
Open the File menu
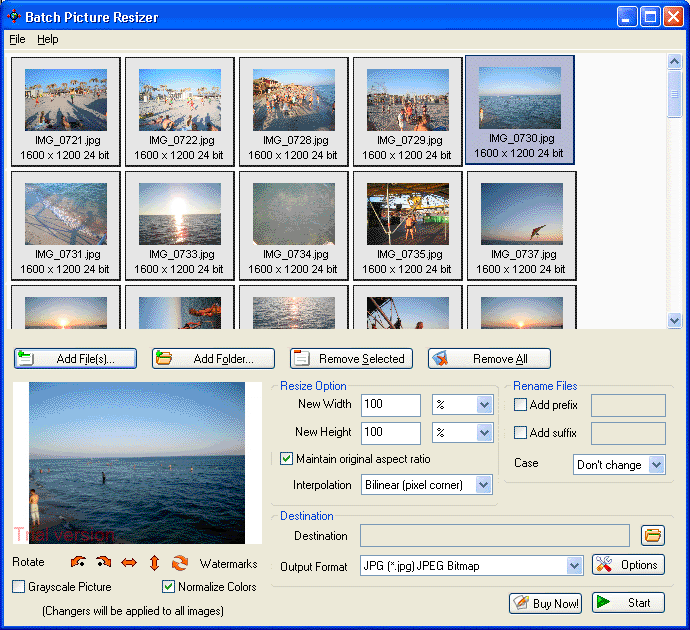(x=17, y=39)
